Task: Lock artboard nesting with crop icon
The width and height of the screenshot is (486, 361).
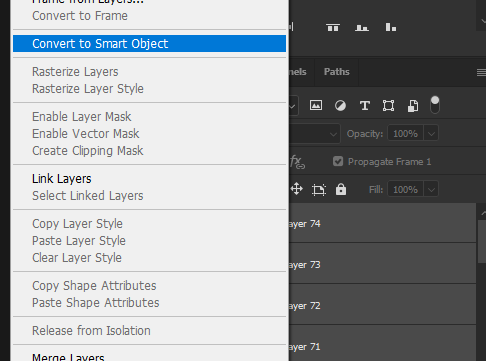Action: click(319, 190)
